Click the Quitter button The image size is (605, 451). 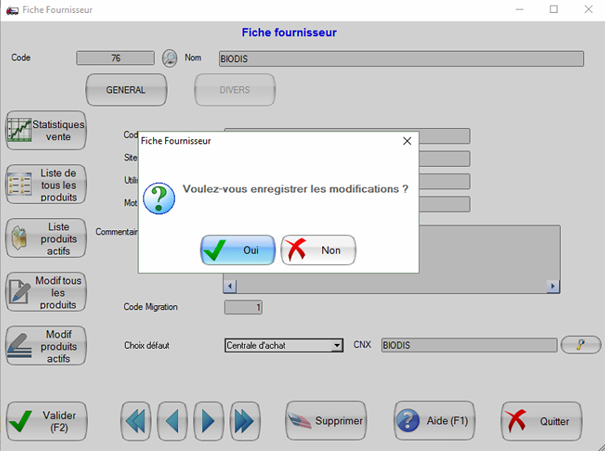pyautogui.click(x=541, y=421)
